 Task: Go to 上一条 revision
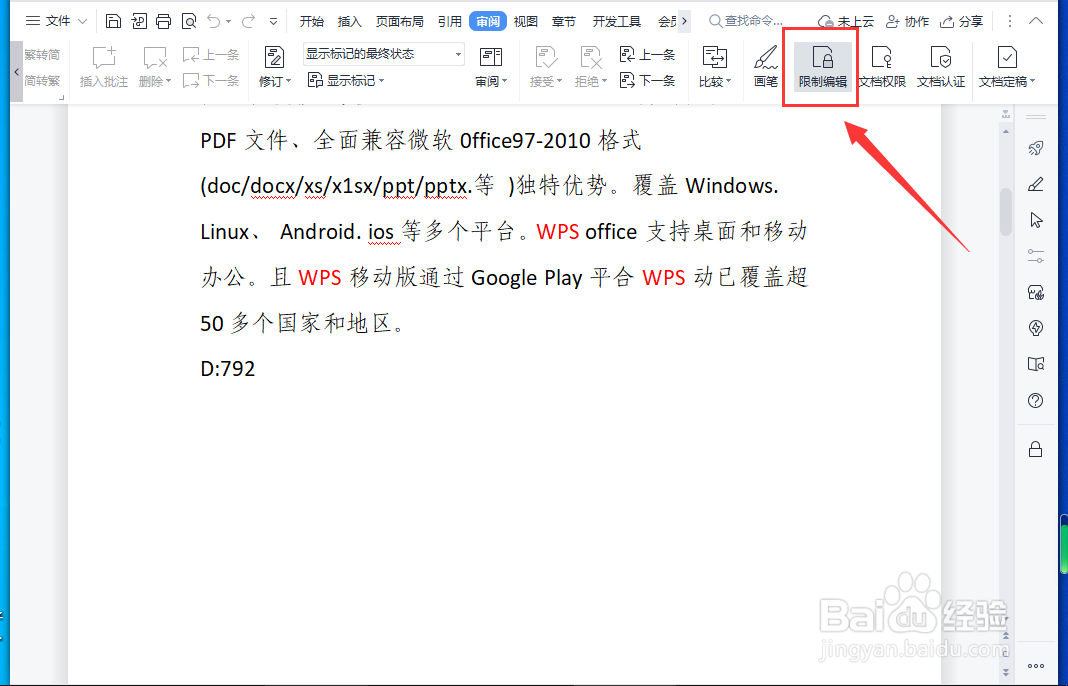(x=648, y=54)
